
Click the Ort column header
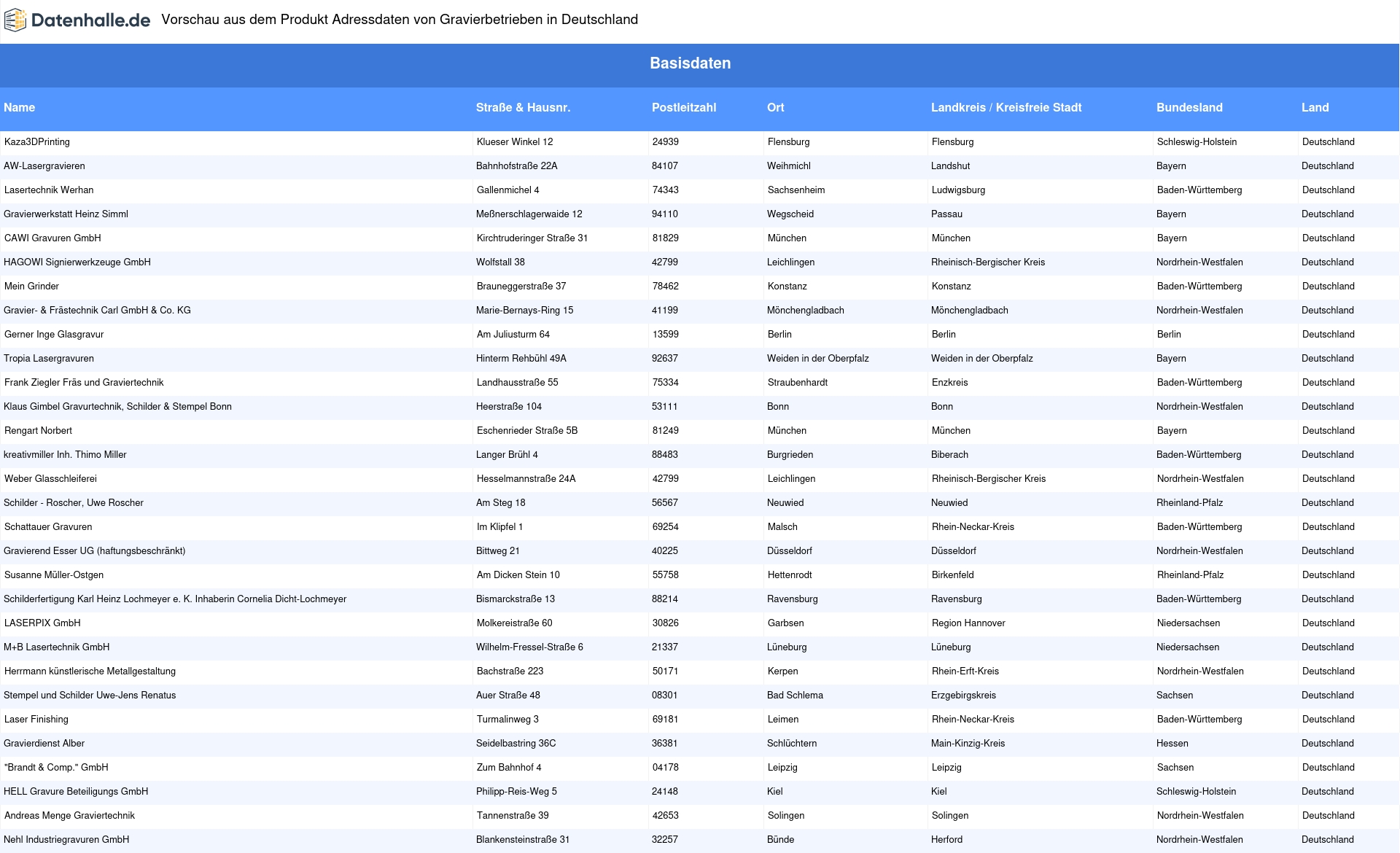tap(775, 107)
